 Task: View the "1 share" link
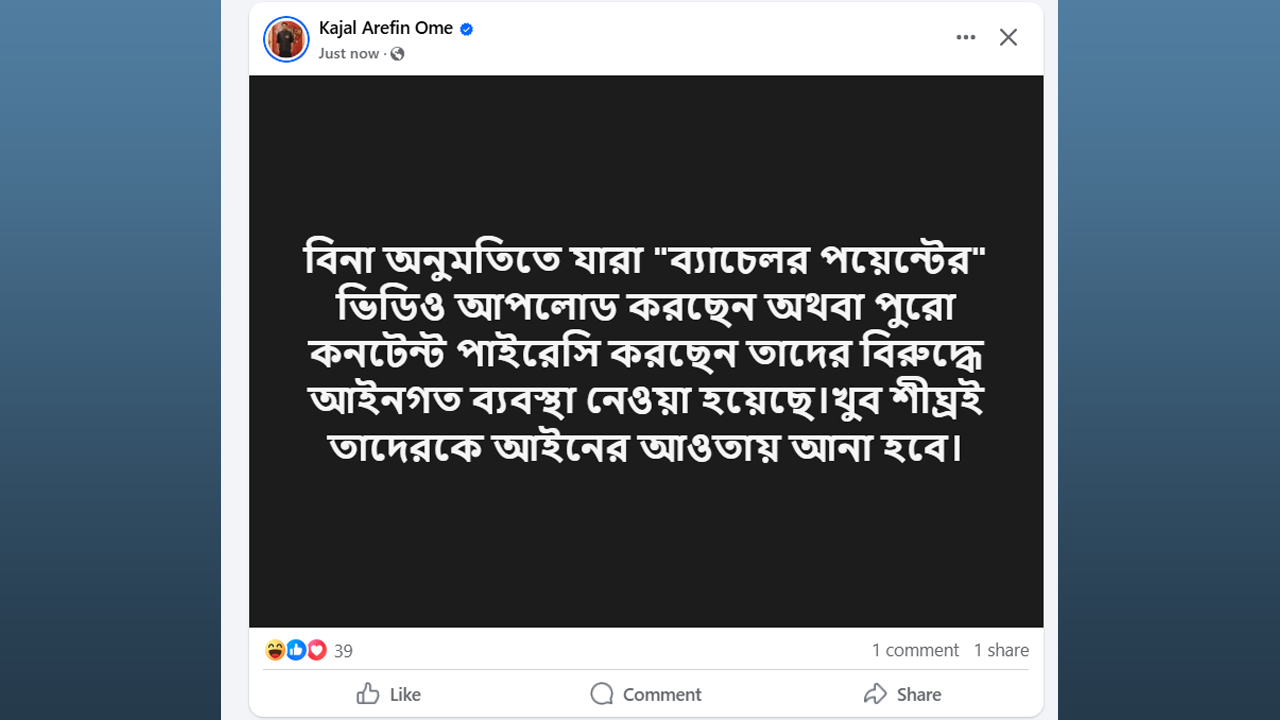point(1001,650)
